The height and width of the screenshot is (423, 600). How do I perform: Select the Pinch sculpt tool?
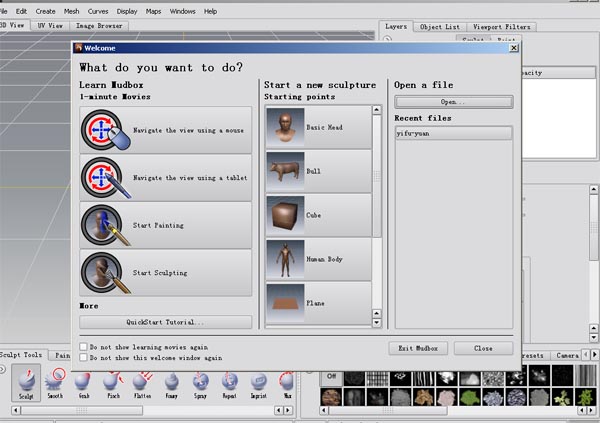coord(113,384)
